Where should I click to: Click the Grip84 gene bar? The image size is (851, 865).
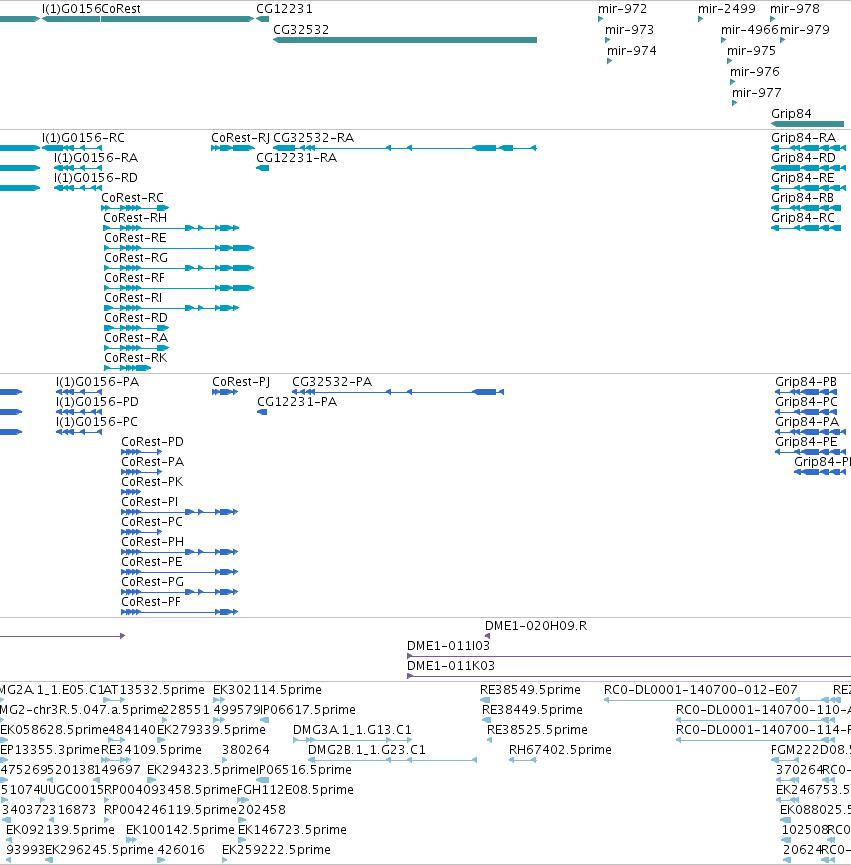pos(807,124)
